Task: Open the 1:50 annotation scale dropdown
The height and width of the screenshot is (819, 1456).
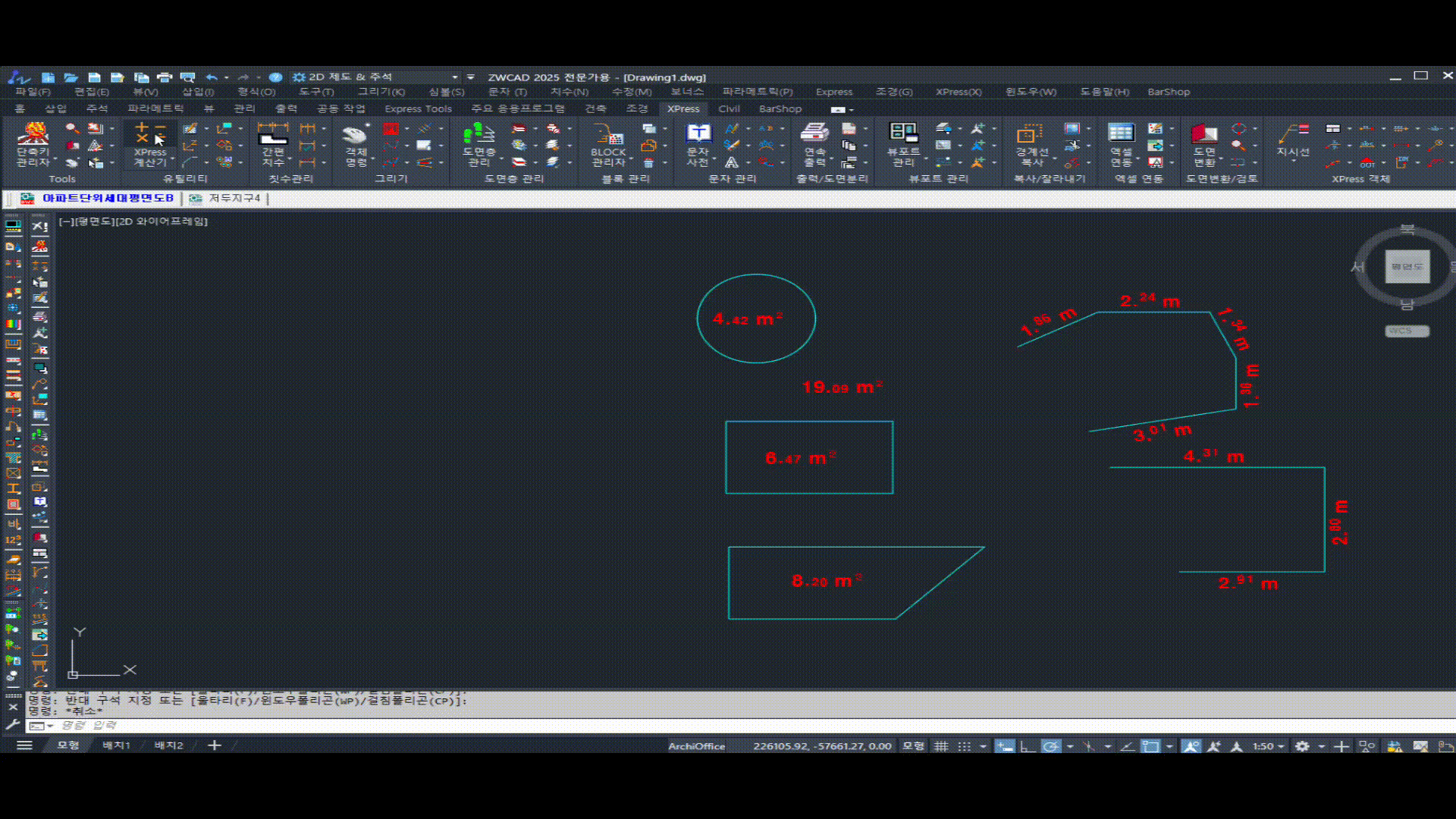Action: [x=1268, y=746]
